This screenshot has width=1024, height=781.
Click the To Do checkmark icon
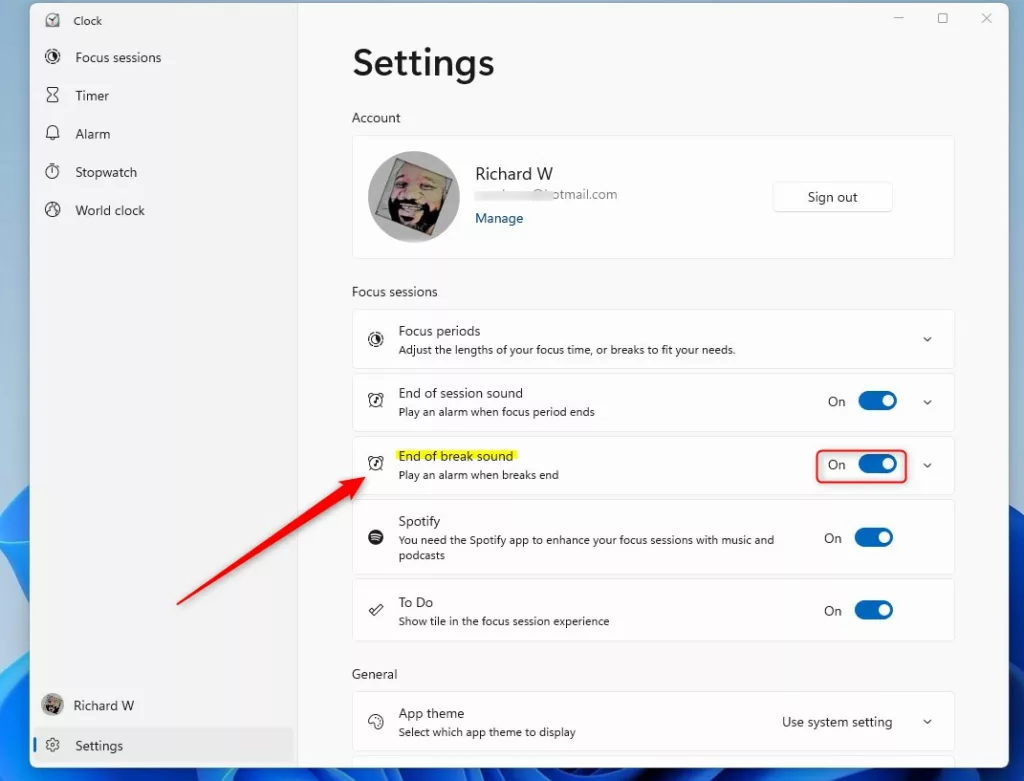pyautogui.click(x=376, y=610)
